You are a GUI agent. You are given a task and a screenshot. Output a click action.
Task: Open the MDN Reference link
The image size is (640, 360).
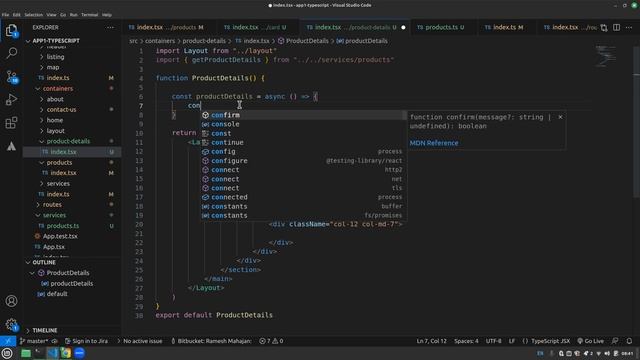pyautogui.click(x=434, y=143)
